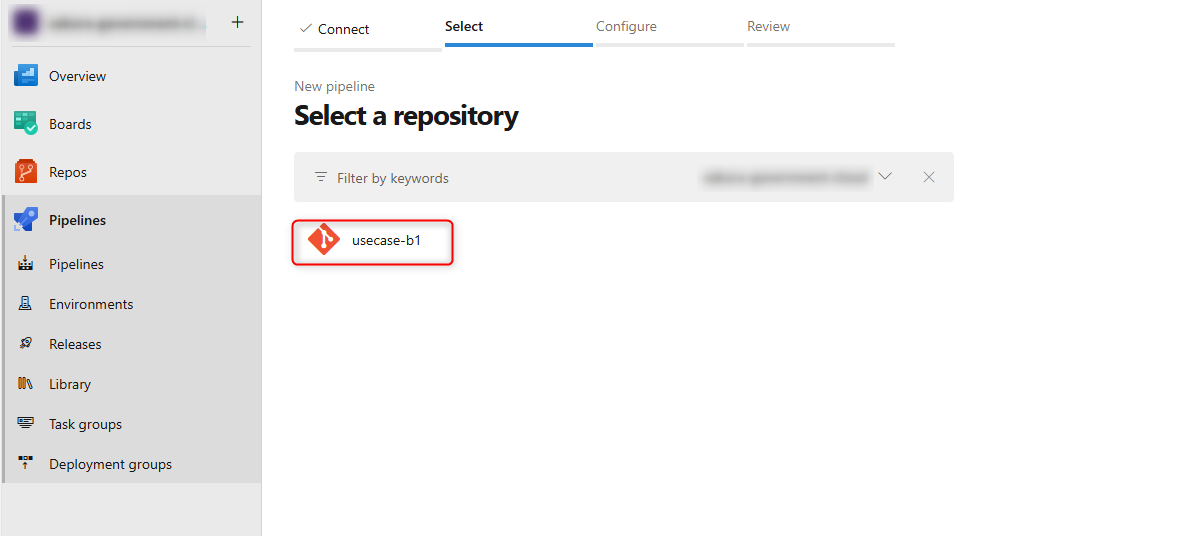Click the plus icon to add new item
This screenshot has width=1194, height=536.
pos(238,22)
